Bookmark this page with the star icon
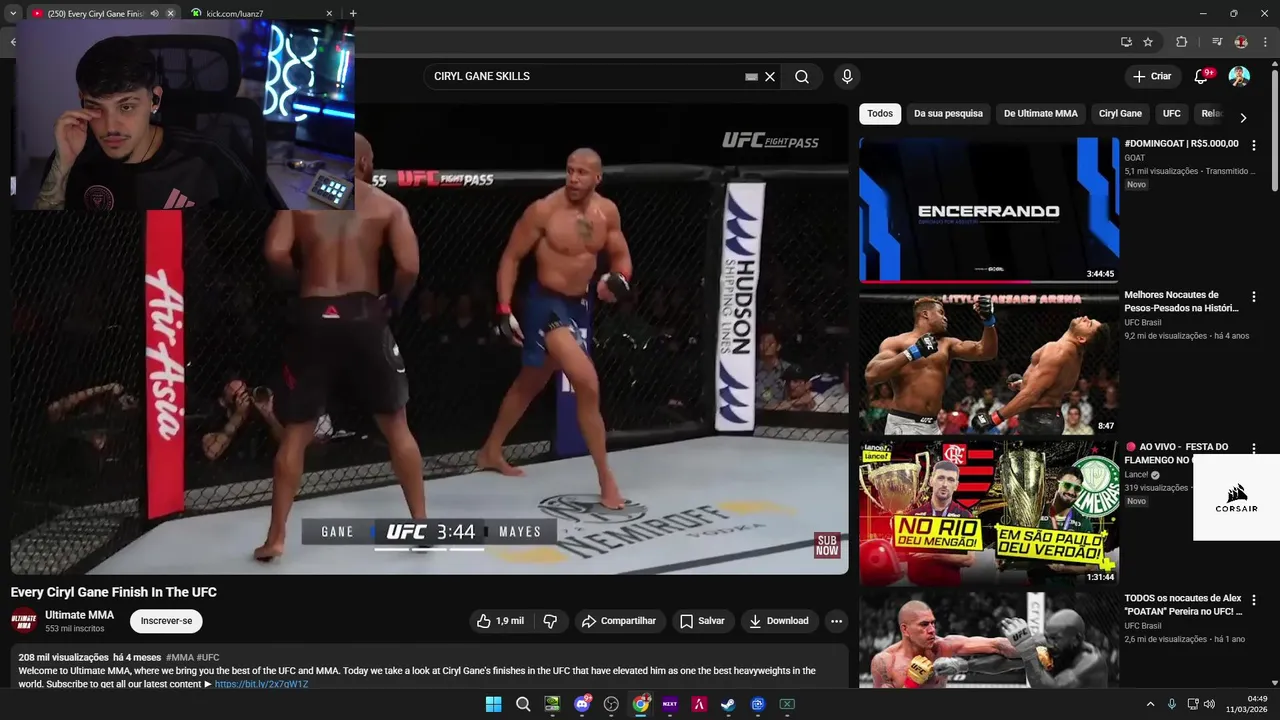Viewport: 1280px width, 720px height. 1148,42
